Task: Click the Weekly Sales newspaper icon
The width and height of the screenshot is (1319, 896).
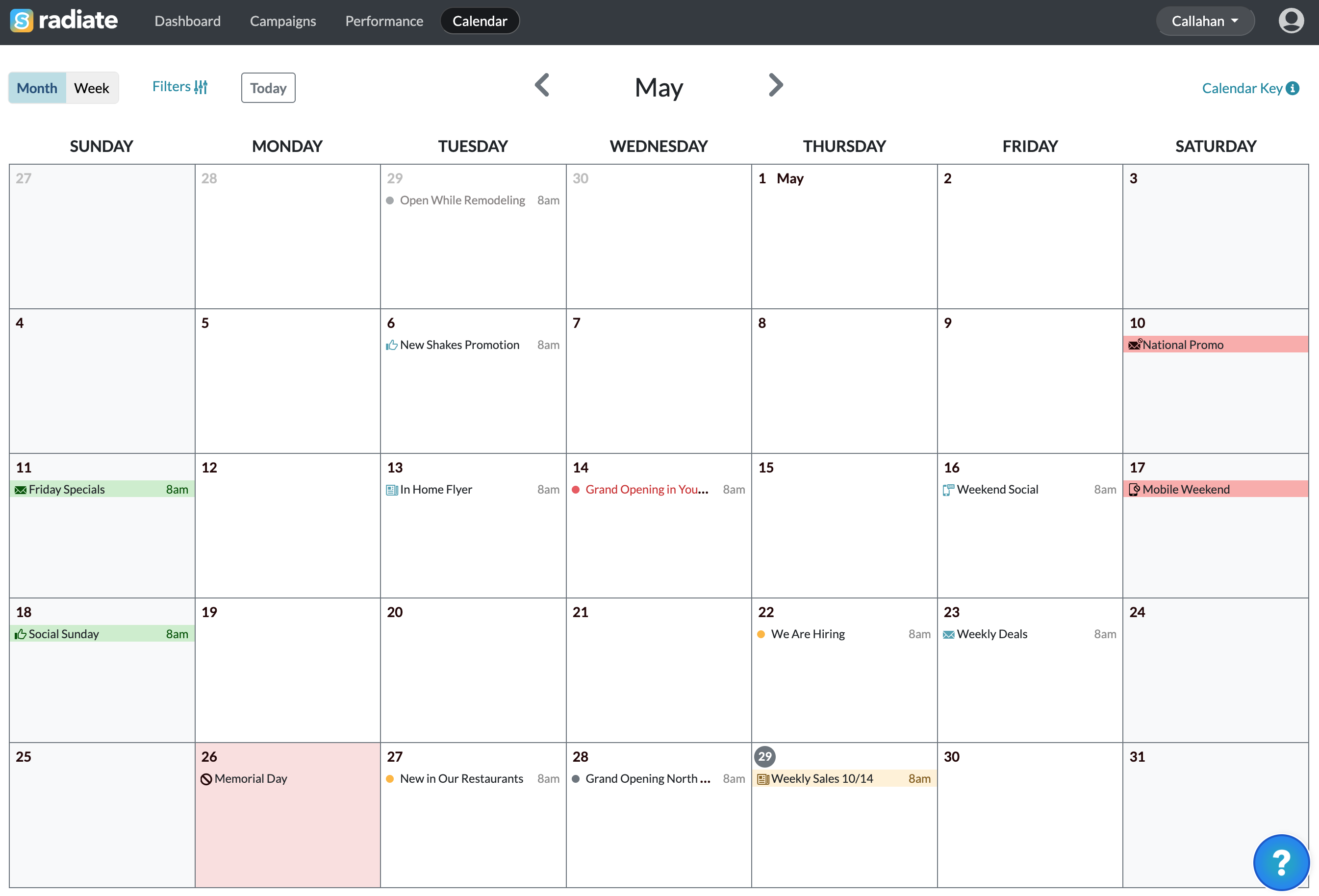Action: pyautogui.click(x=763, y=779)
